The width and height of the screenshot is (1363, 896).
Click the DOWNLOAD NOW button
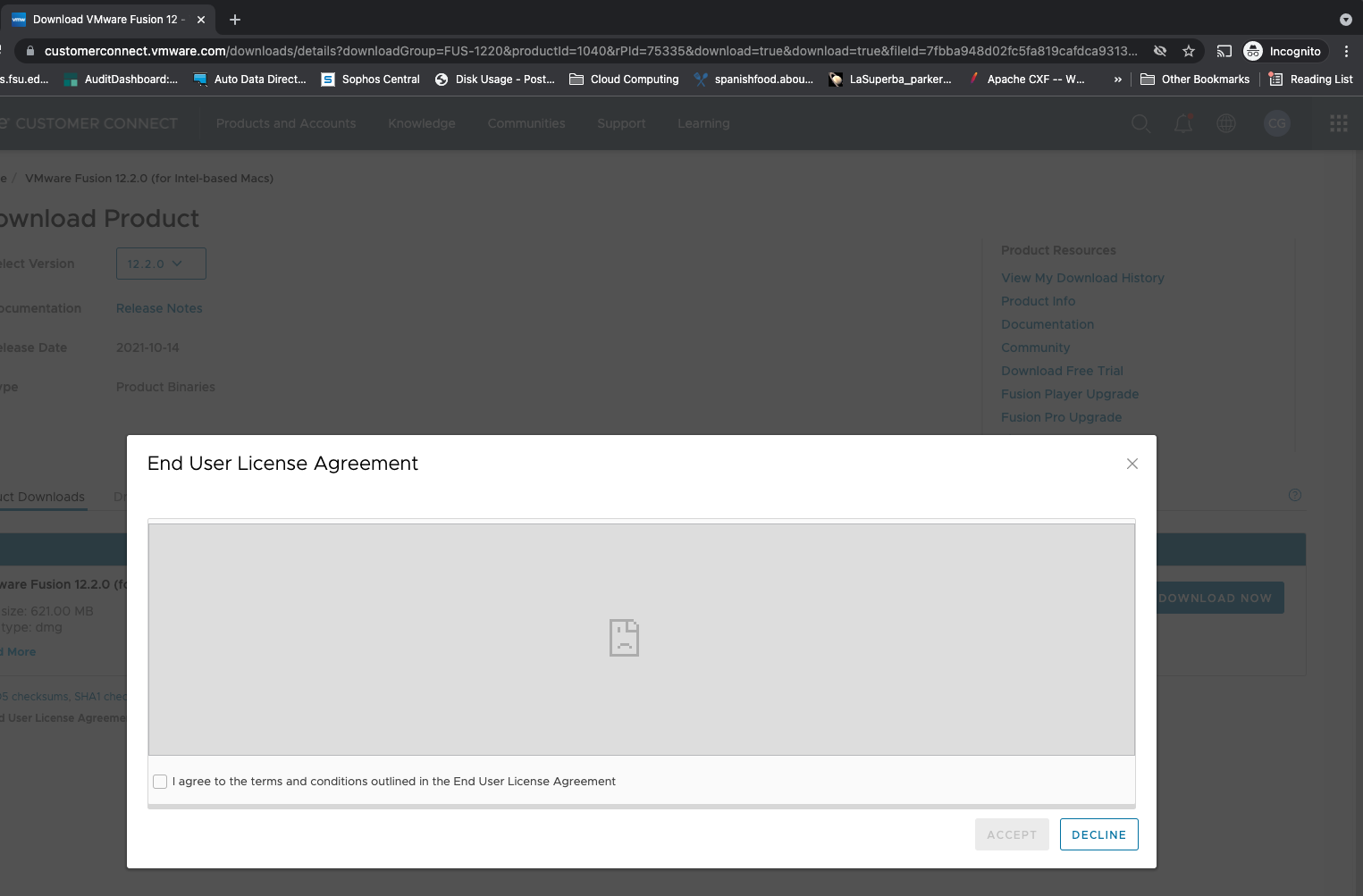click(1220, 598)
